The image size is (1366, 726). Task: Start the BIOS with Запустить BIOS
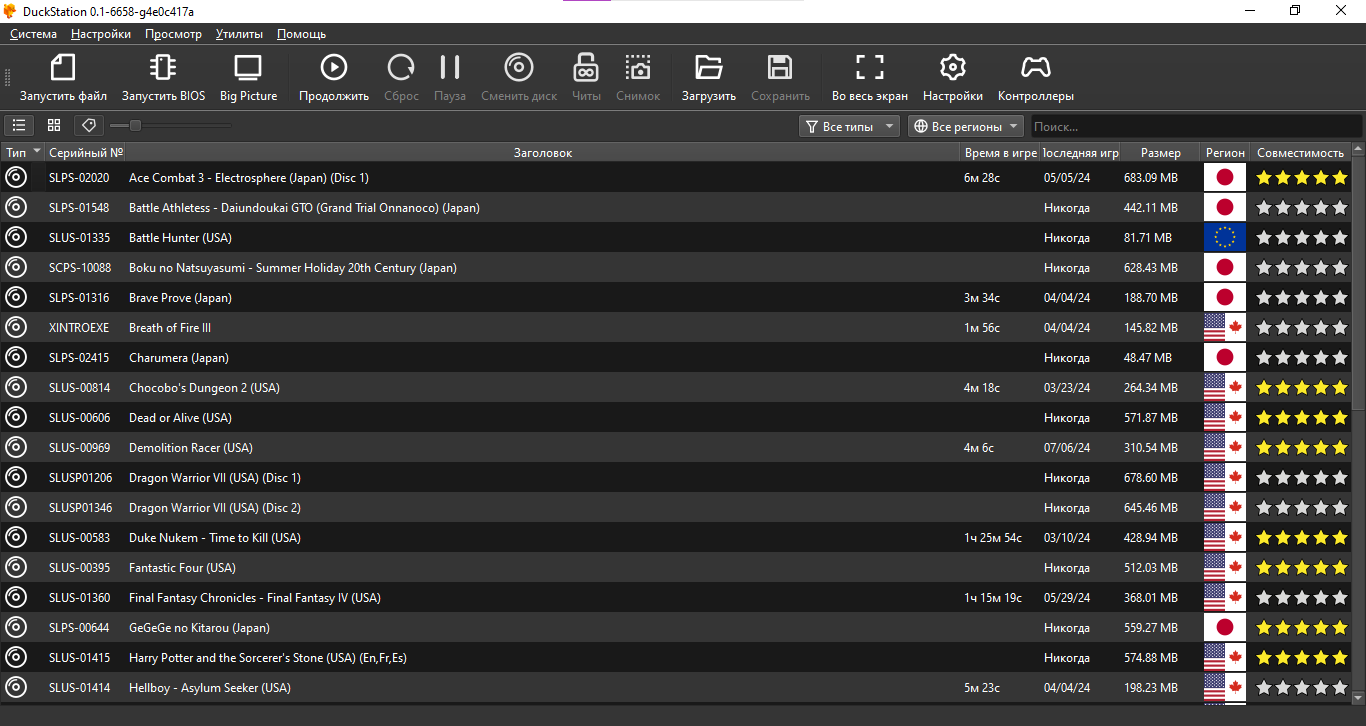coord(163,68)
